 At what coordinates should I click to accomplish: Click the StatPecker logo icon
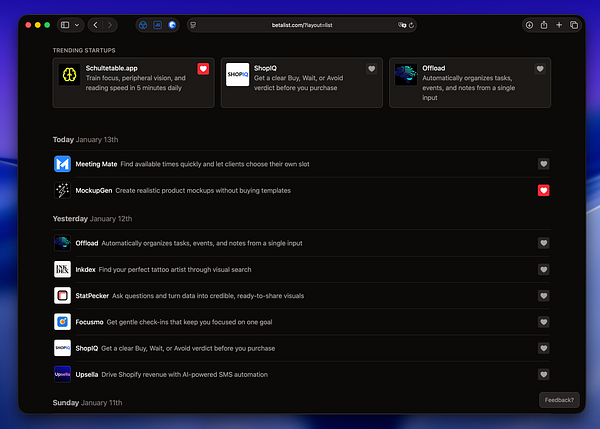click(62, 295)
